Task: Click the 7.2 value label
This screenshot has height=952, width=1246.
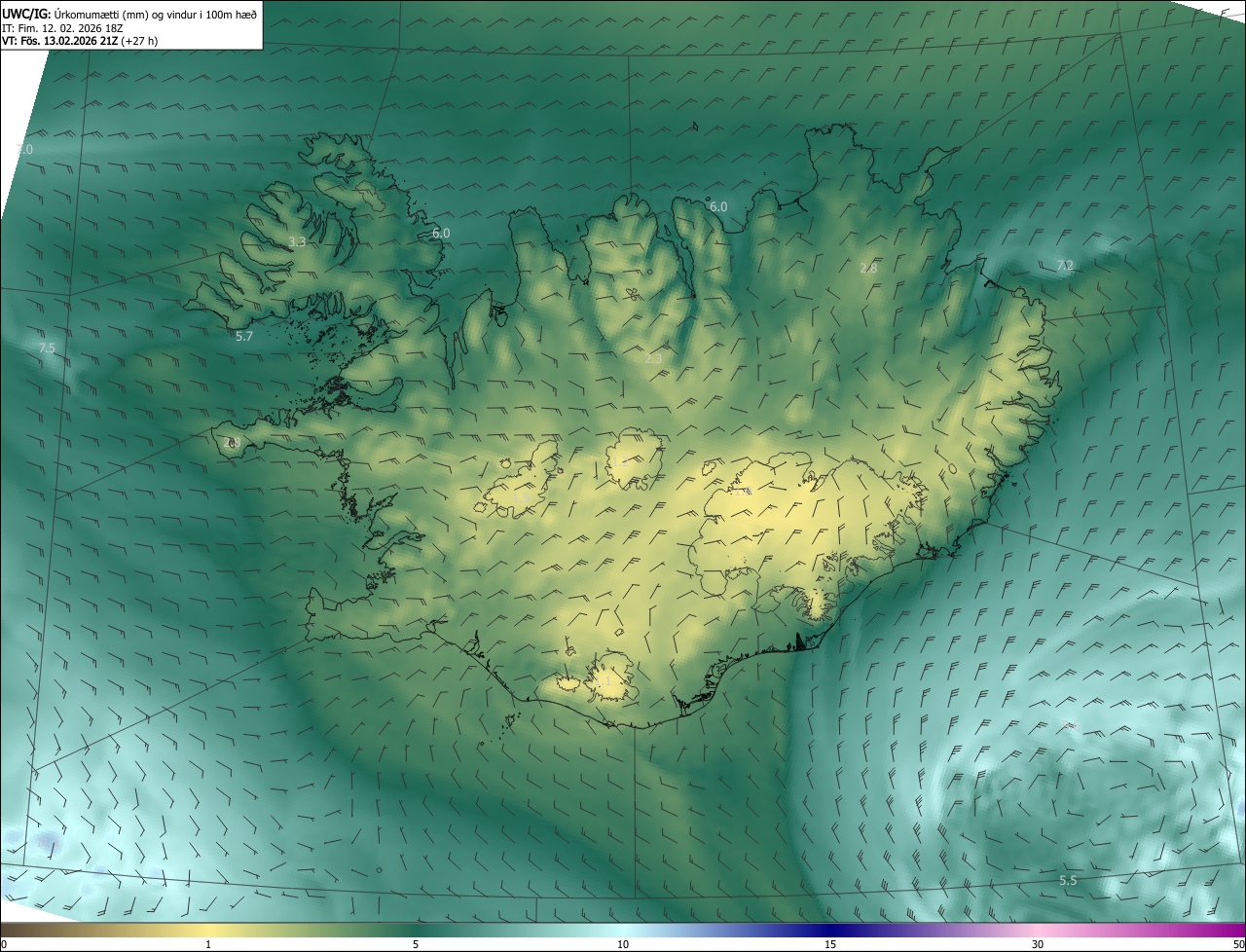Action: coord(1065,265)
